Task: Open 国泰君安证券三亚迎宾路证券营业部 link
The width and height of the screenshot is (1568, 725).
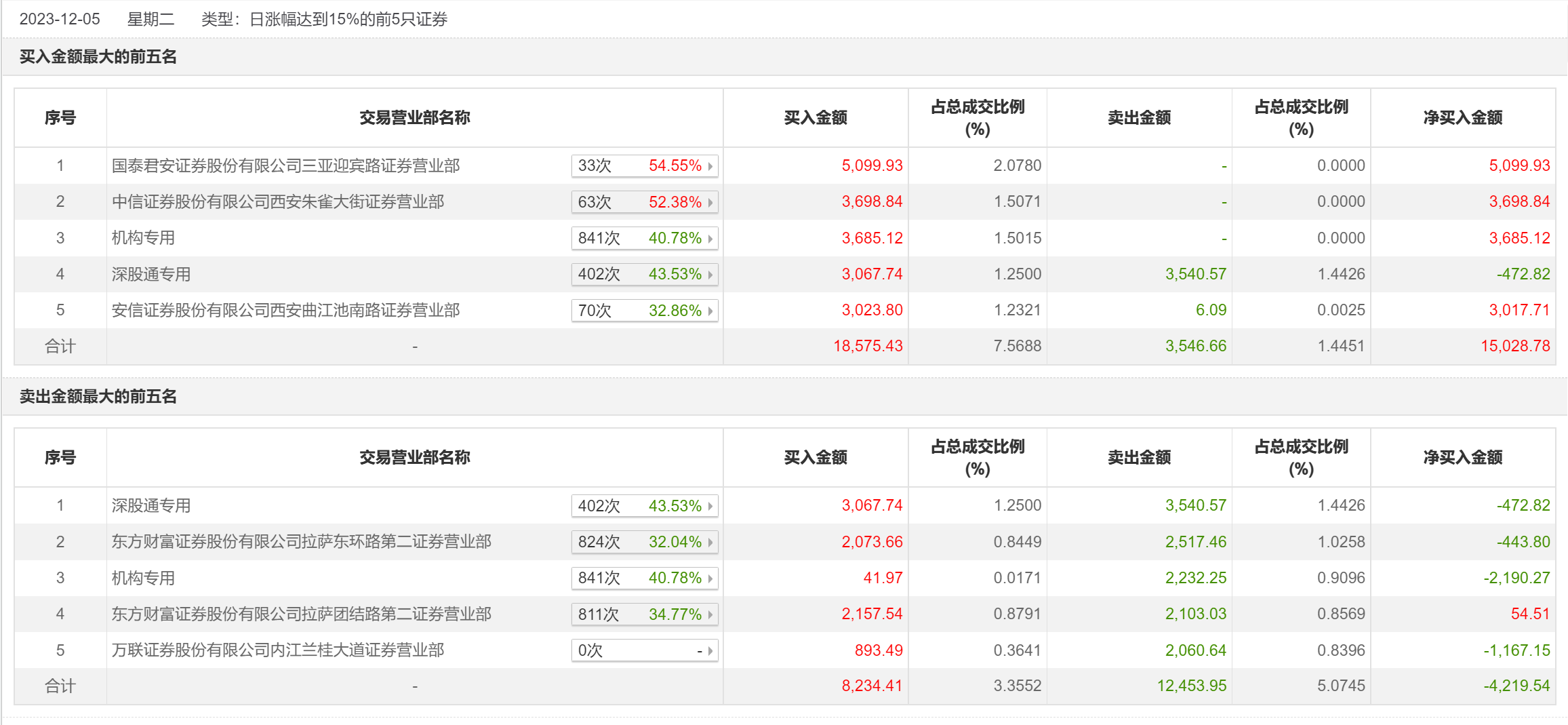Action: click(285, 166)
